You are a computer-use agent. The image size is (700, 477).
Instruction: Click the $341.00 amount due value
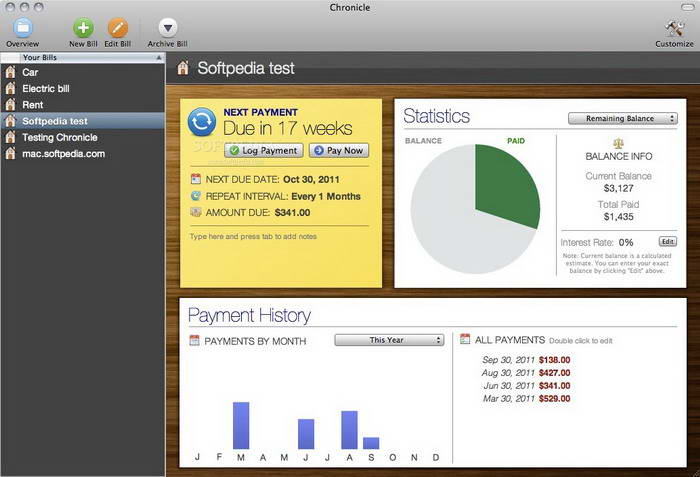coord(292,213)
